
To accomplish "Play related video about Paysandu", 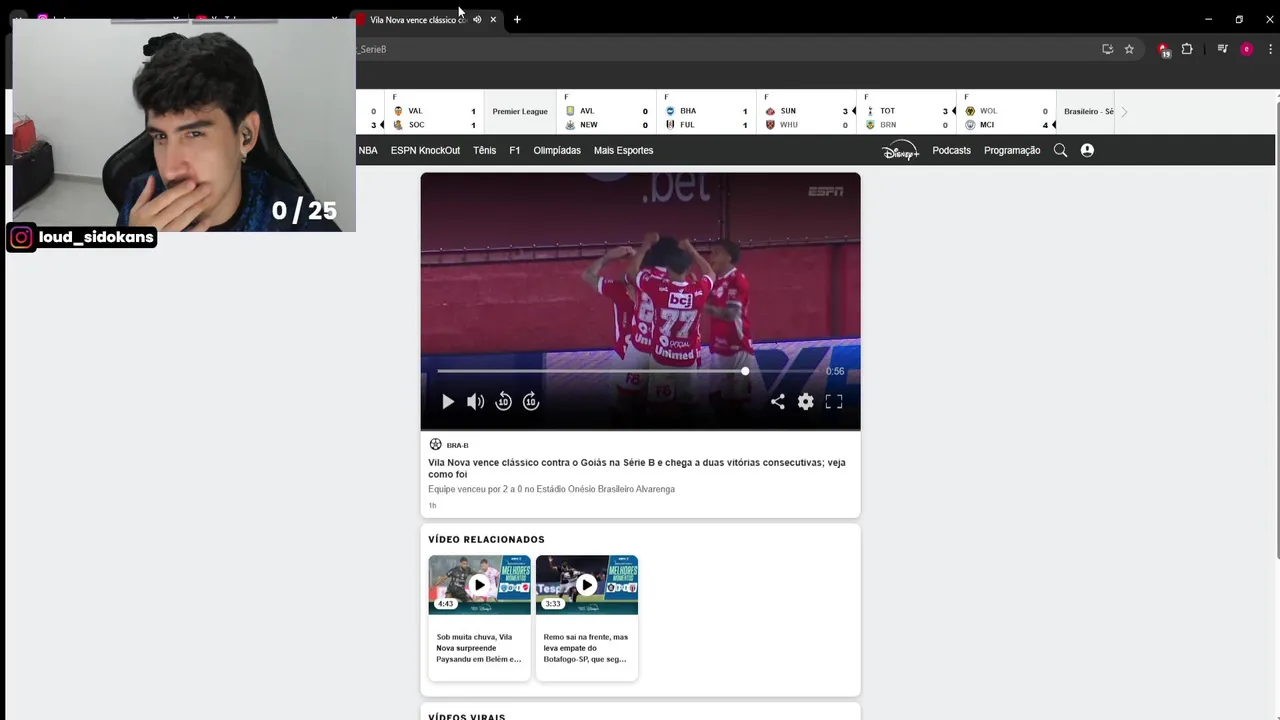I will tap(479, 585).
